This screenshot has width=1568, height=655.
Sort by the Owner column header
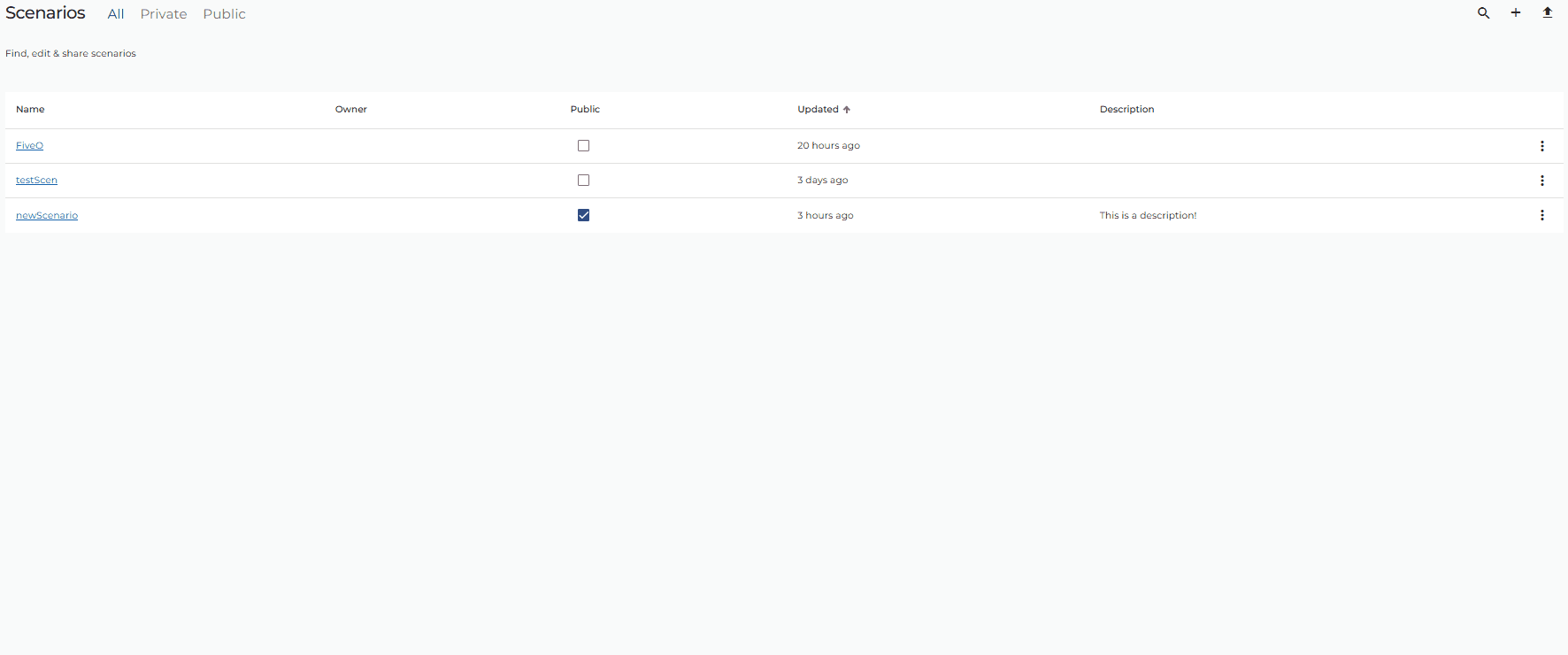[x=351, y=110]
